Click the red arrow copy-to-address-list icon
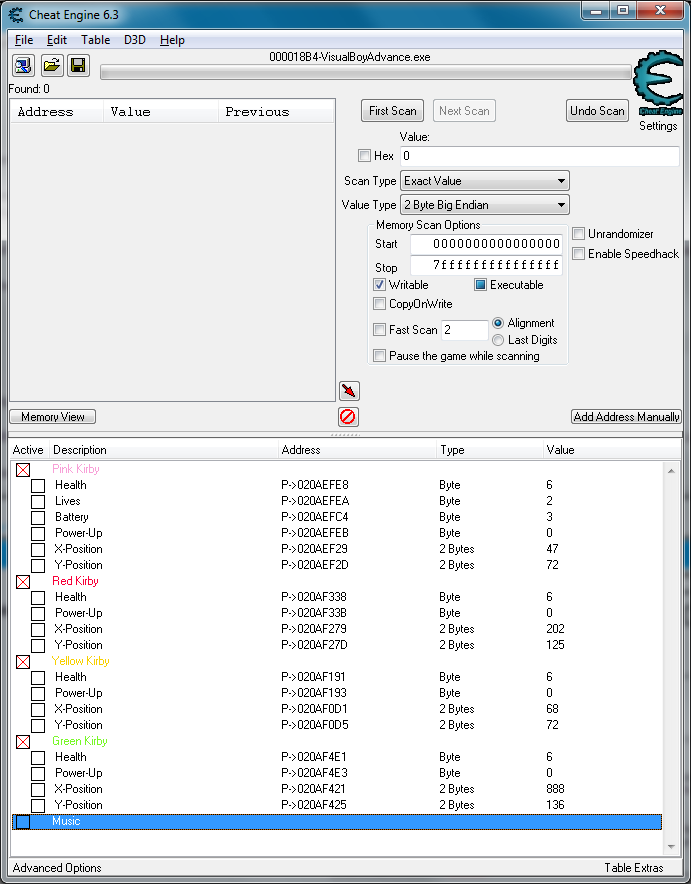The height and width of the screenshot is (884, 691). (348, 391)
